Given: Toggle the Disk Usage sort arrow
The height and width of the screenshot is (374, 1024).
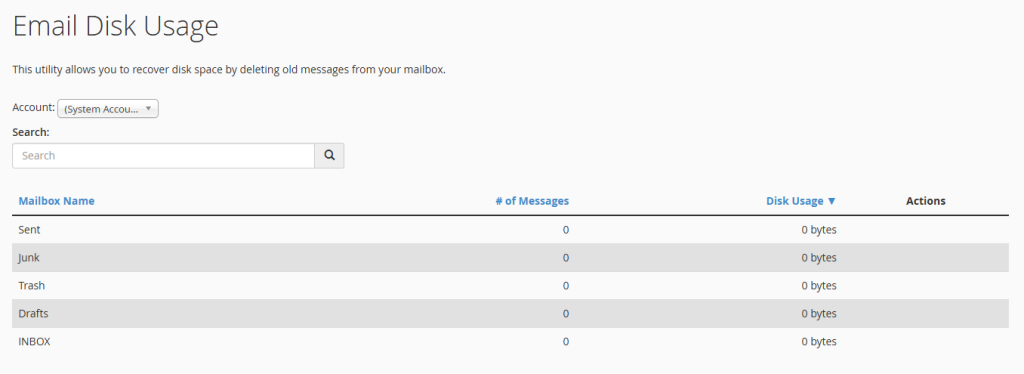Looking at the screenshot, I should point(831,201).
